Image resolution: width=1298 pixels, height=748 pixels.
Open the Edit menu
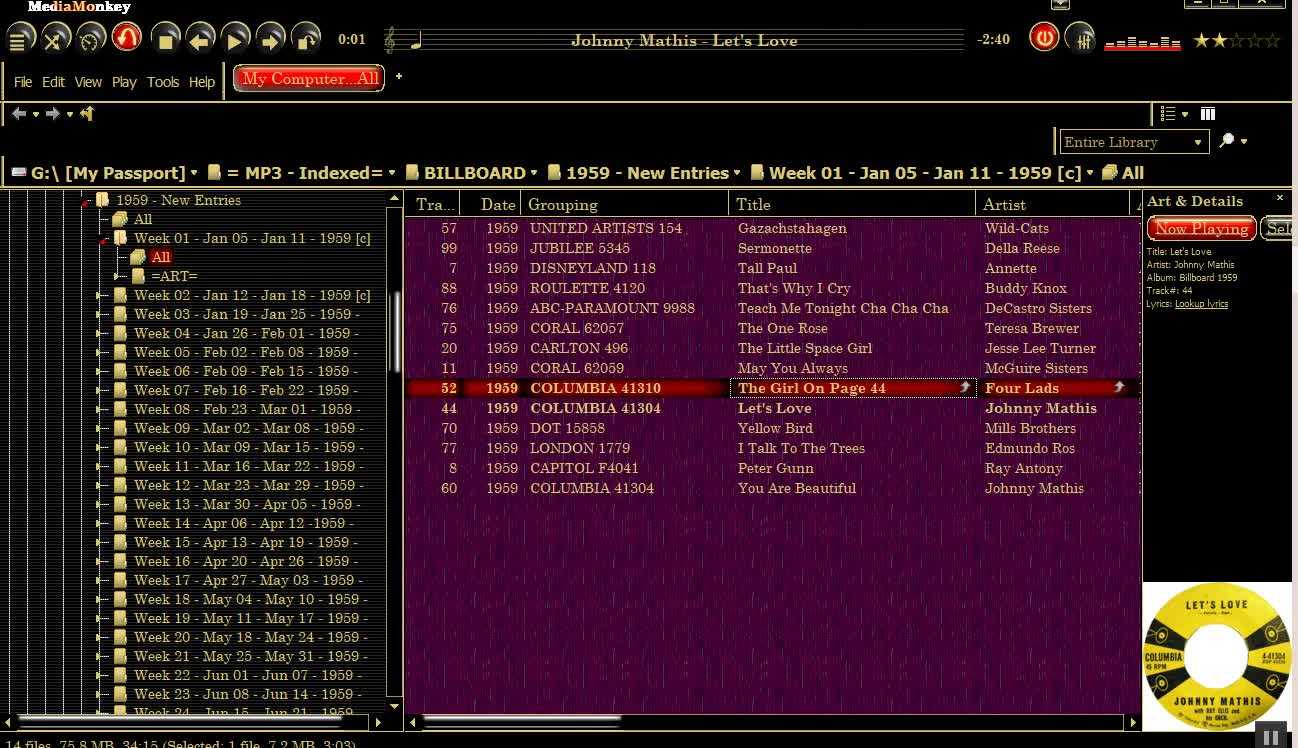[x=53, y=82]
